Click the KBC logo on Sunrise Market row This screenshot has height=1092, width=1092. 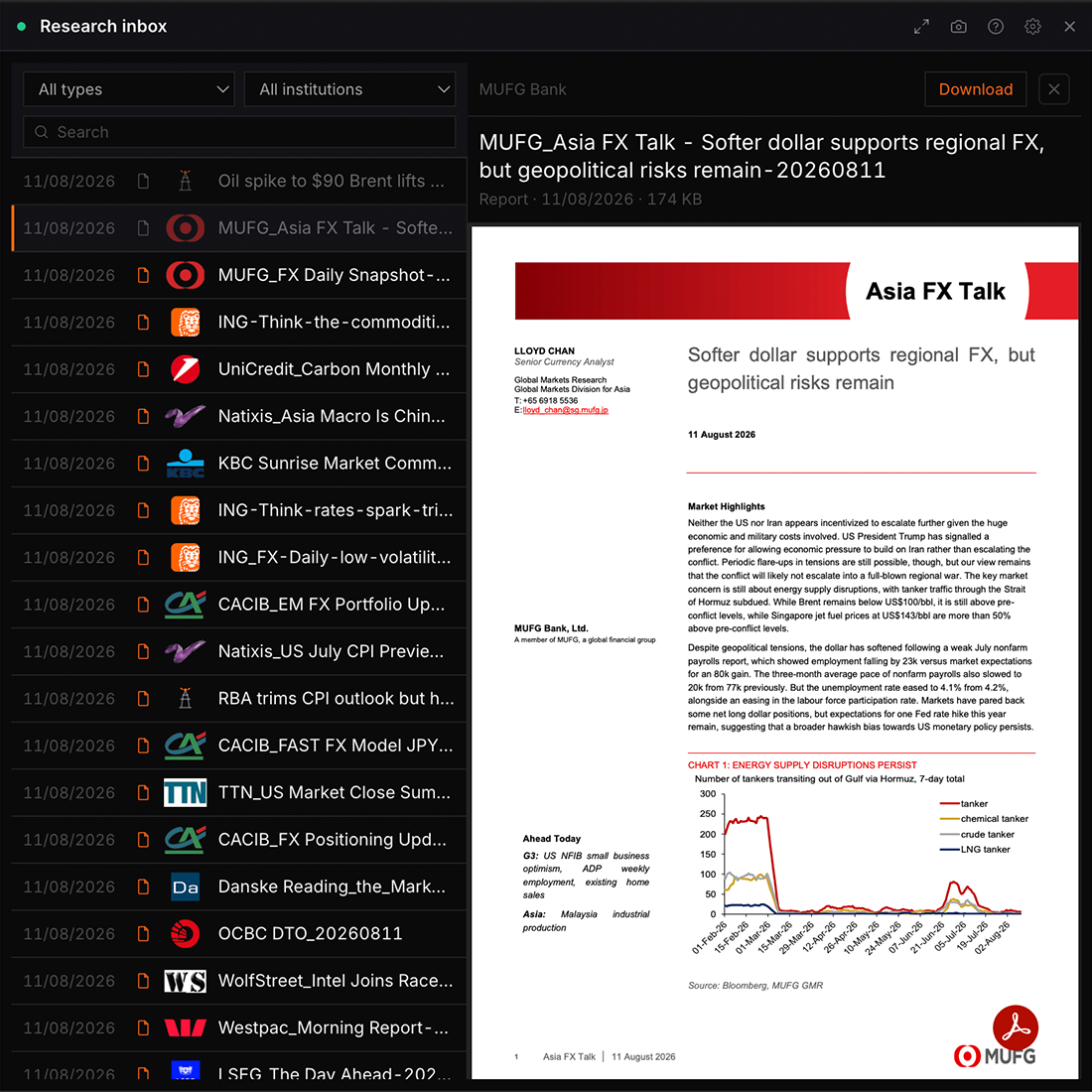pyautogui.click(x=186, y=464)
